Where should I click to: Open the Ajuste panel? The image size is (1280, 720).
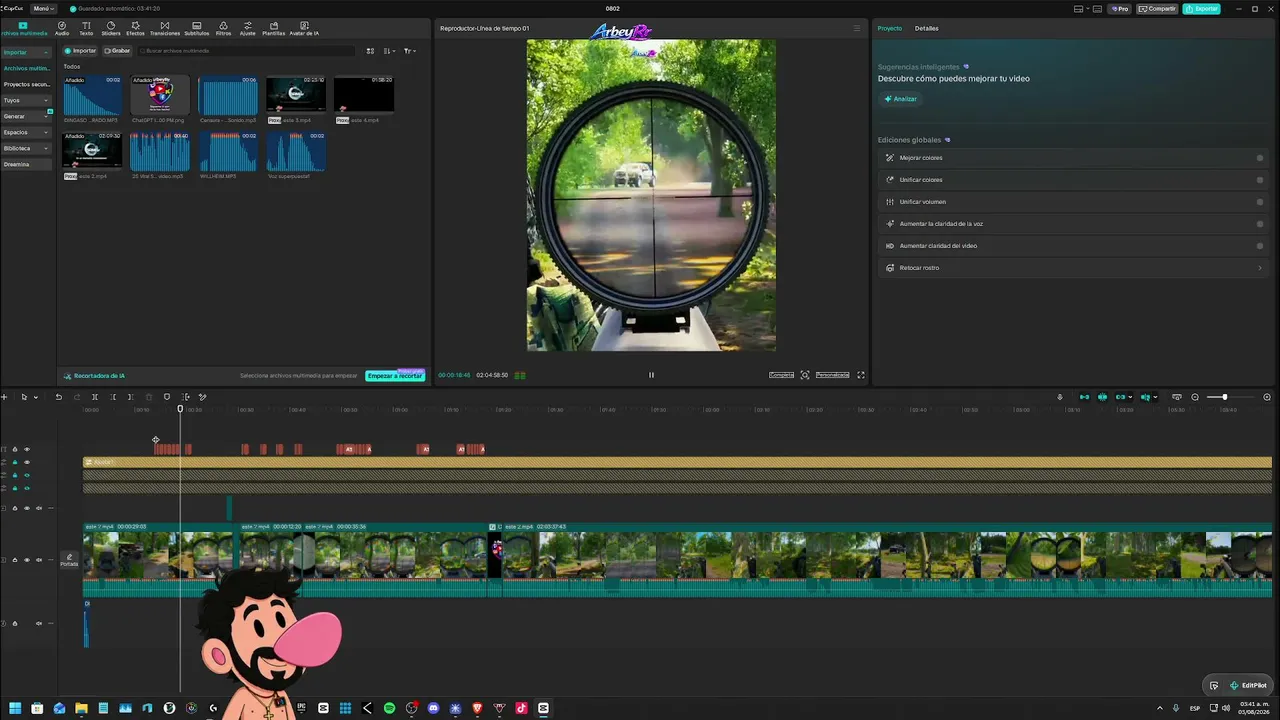click(247, 29)
